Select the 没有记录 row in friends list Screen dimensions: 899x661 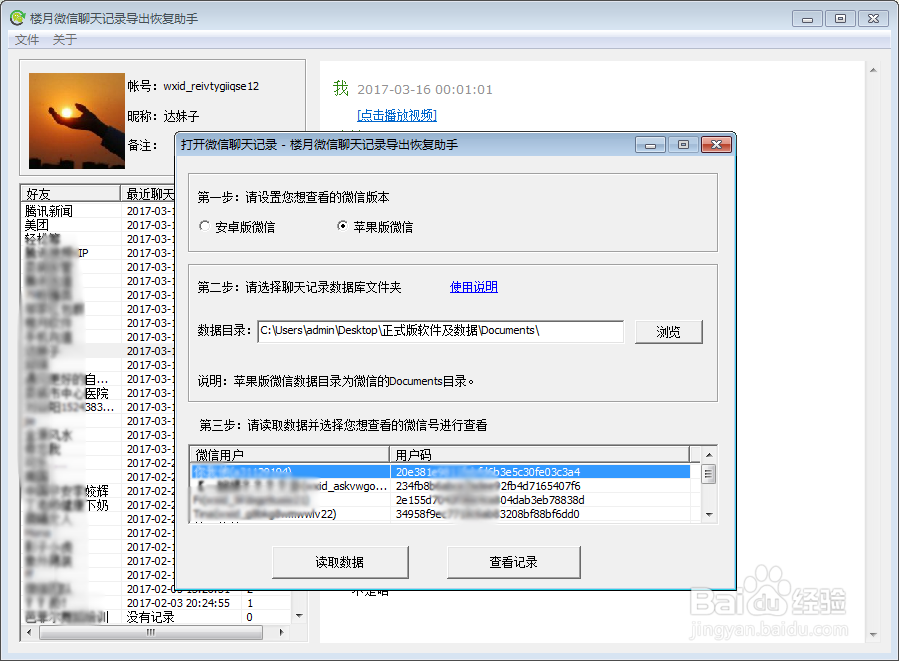tap(150, 617)
